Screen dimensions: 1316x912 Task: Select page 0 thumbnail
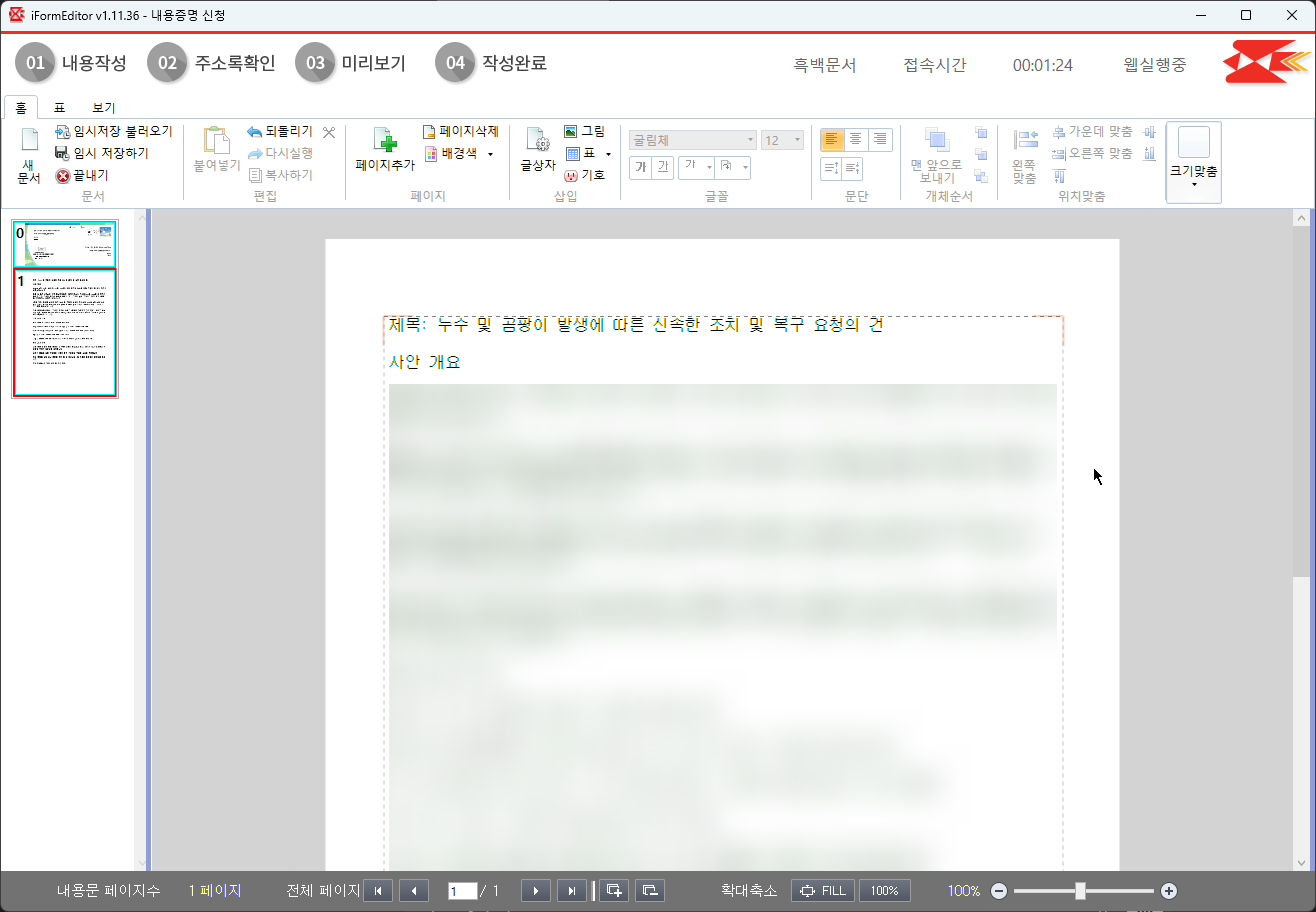(x=65, y=244)
